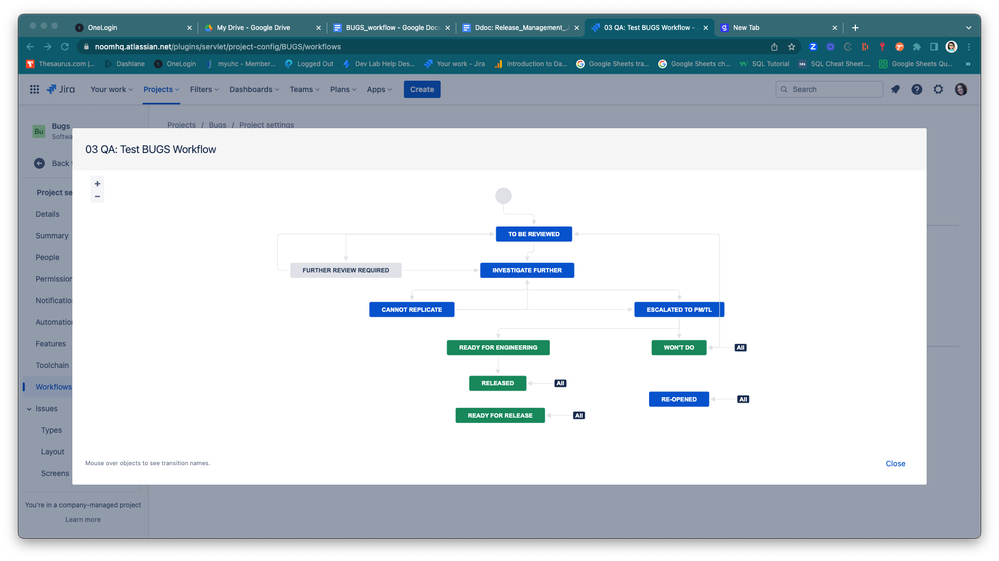Click the Create button in Jira

[422, 90]
